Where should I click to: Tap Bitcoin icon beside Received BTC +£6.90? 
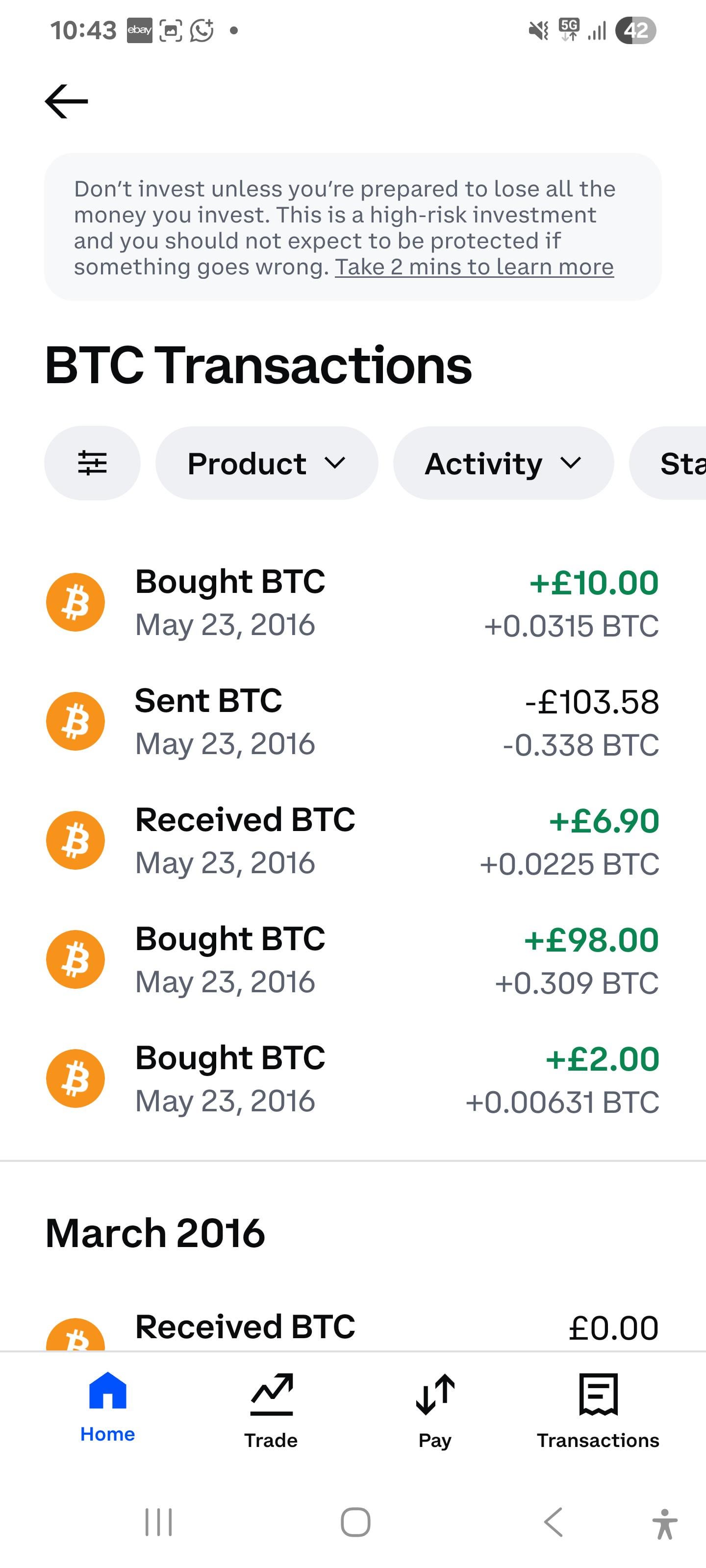click(x=76, y=841)
